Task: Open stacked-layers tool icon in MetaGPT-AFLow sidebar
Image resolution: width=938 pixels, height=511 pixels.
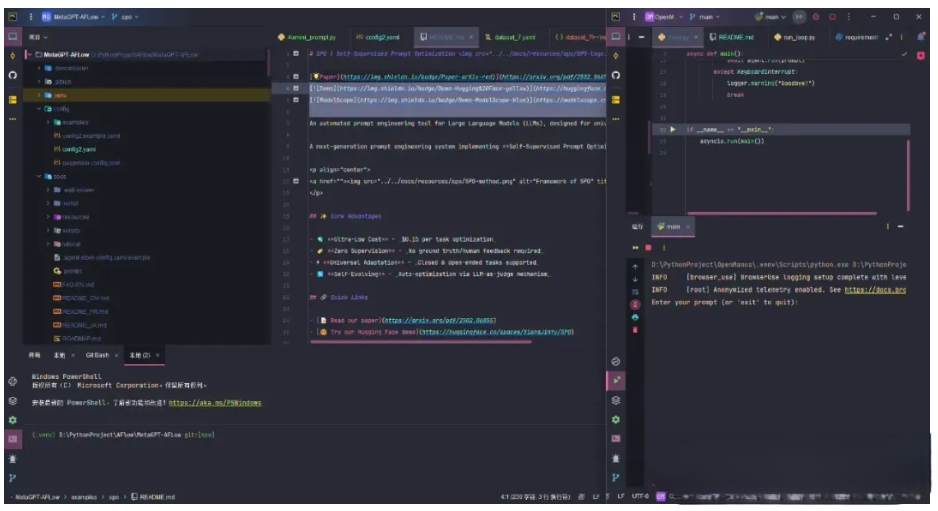Action: [x=13, y=401]
